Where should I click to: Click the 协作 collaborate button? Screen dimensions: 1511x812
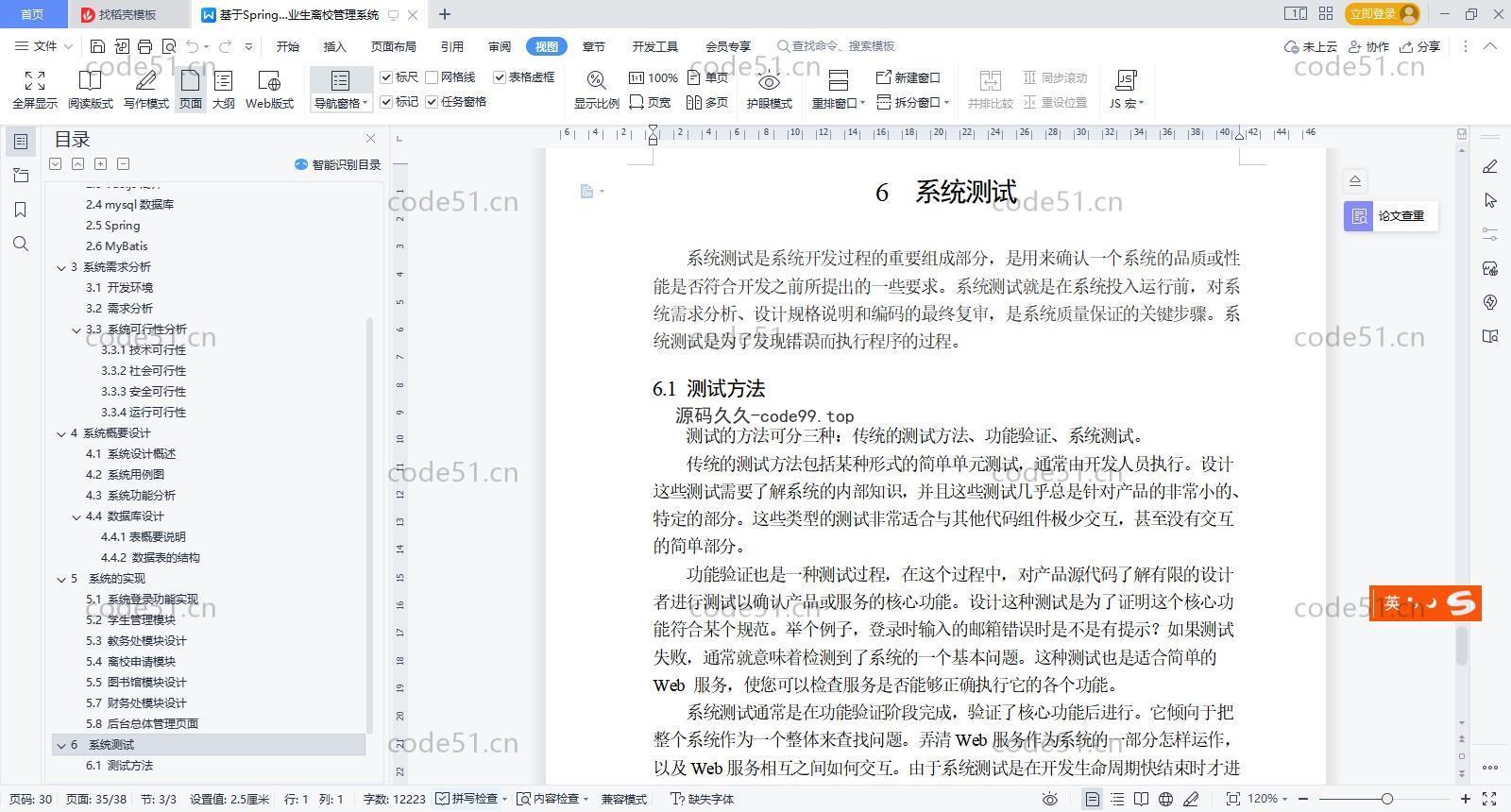(x=1368, y=46)
